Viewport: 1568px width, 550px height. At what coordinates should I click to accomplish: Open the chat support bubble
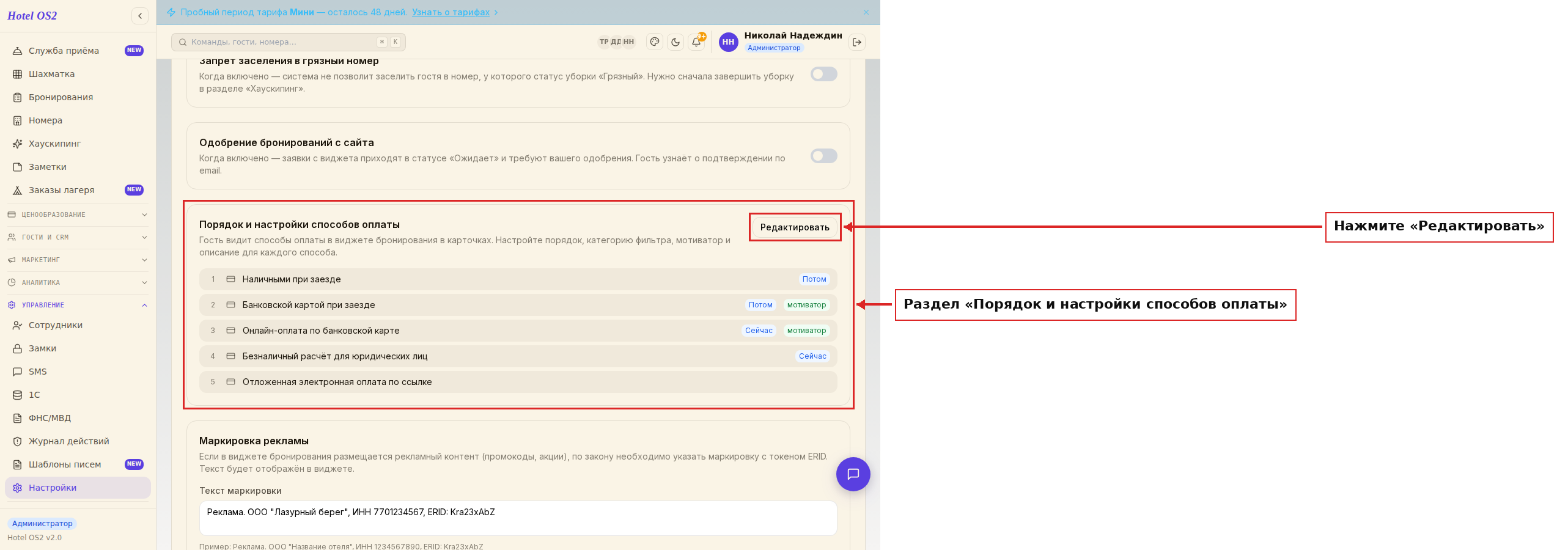click(x=853, y=474)
